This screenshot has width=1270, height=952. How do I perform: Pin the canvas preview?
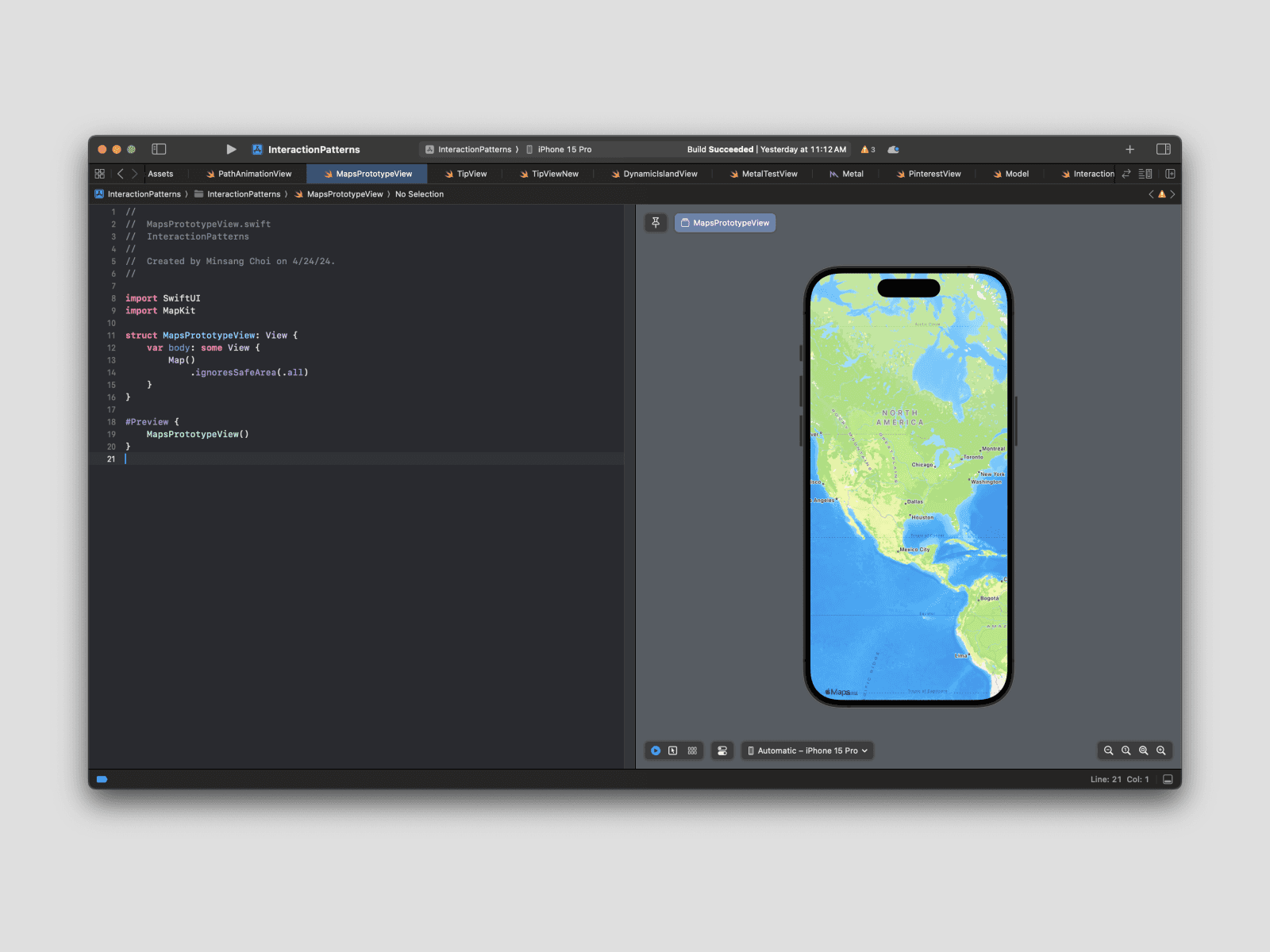click(x=656, y=223)
